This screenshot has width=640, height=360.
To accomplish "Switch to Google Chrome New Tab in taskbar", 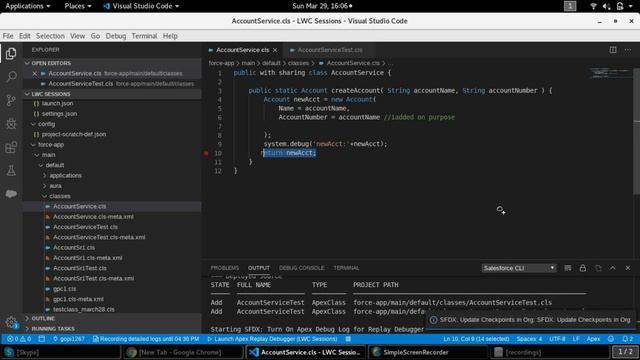I will click(x=183, y=352).
